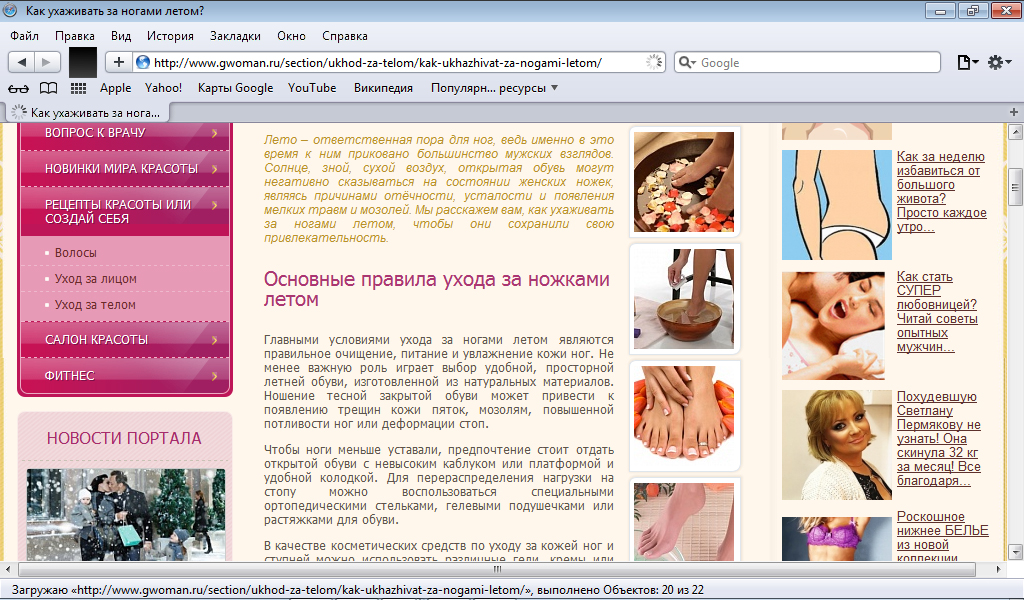This screenshot has width=1024, height=600.
Task: Click the loading spinner in address bar
Action: pyautogui.click(x=653, y=63)
